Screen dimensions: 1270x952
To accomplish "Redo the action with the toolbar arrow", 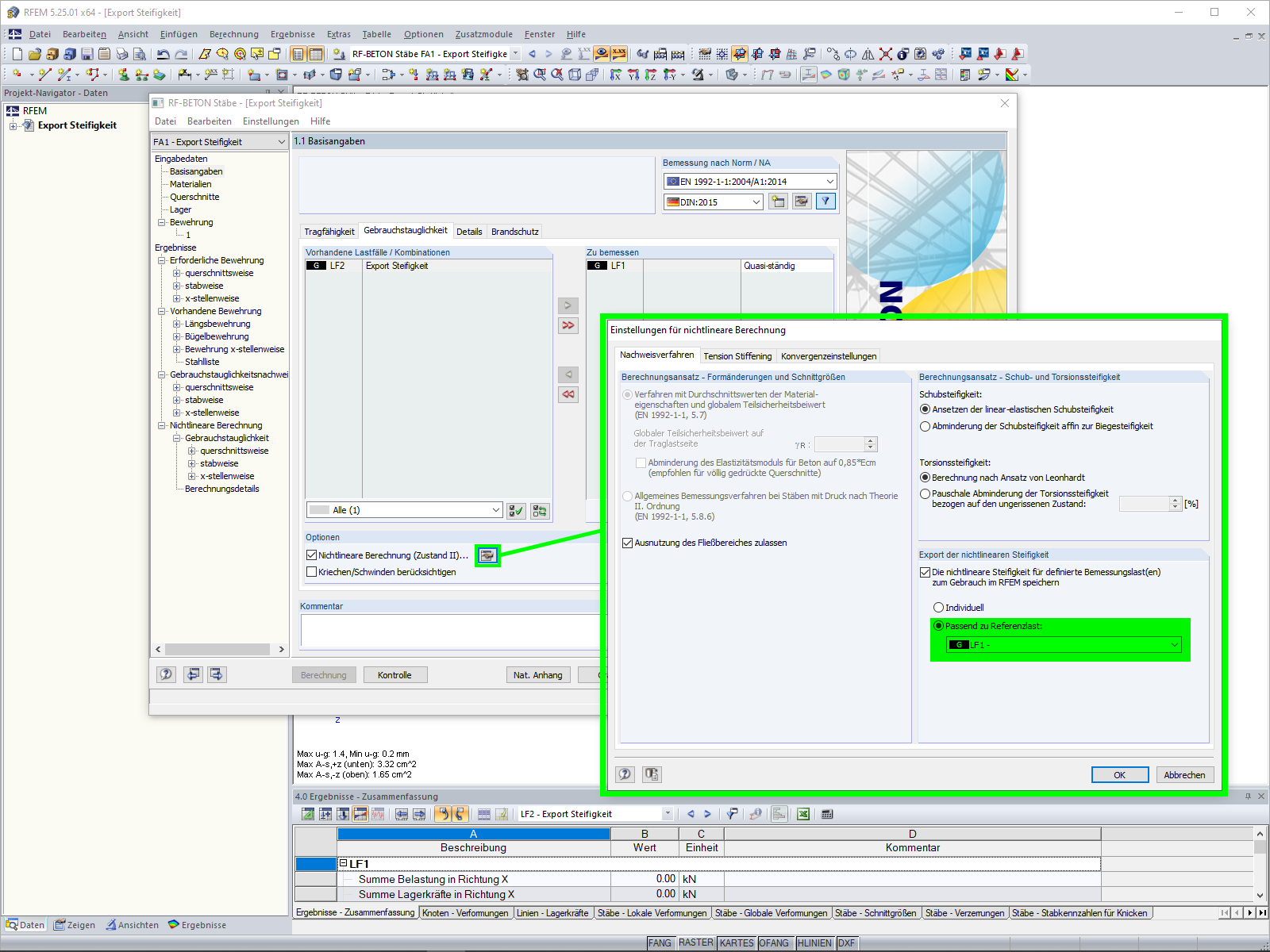I will click(181, 54).
